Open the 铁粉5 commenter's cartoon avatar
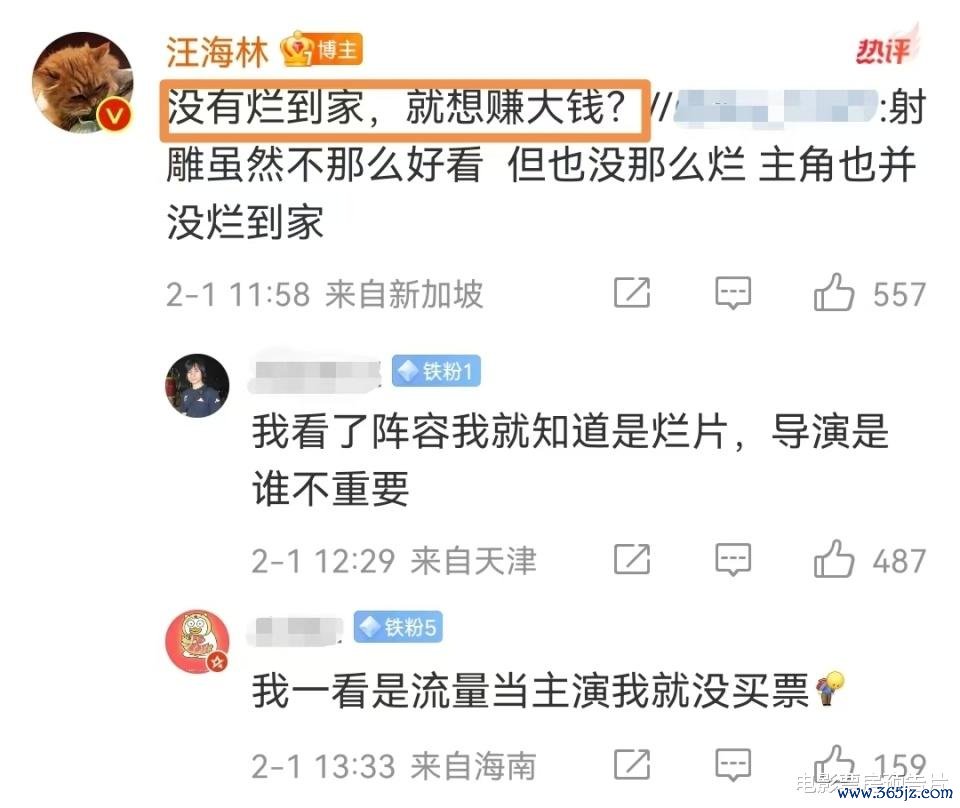The width and height of the screenshot is (960, 808). point(197,642)
